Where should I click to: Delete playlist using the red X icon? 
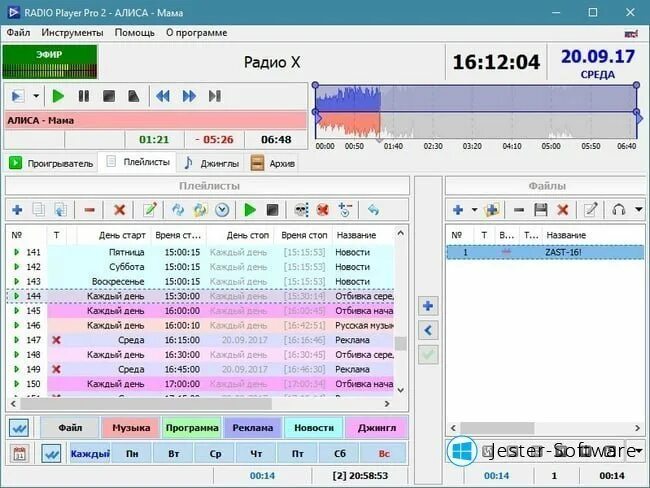pyautogui.click(x=119, y=210)
